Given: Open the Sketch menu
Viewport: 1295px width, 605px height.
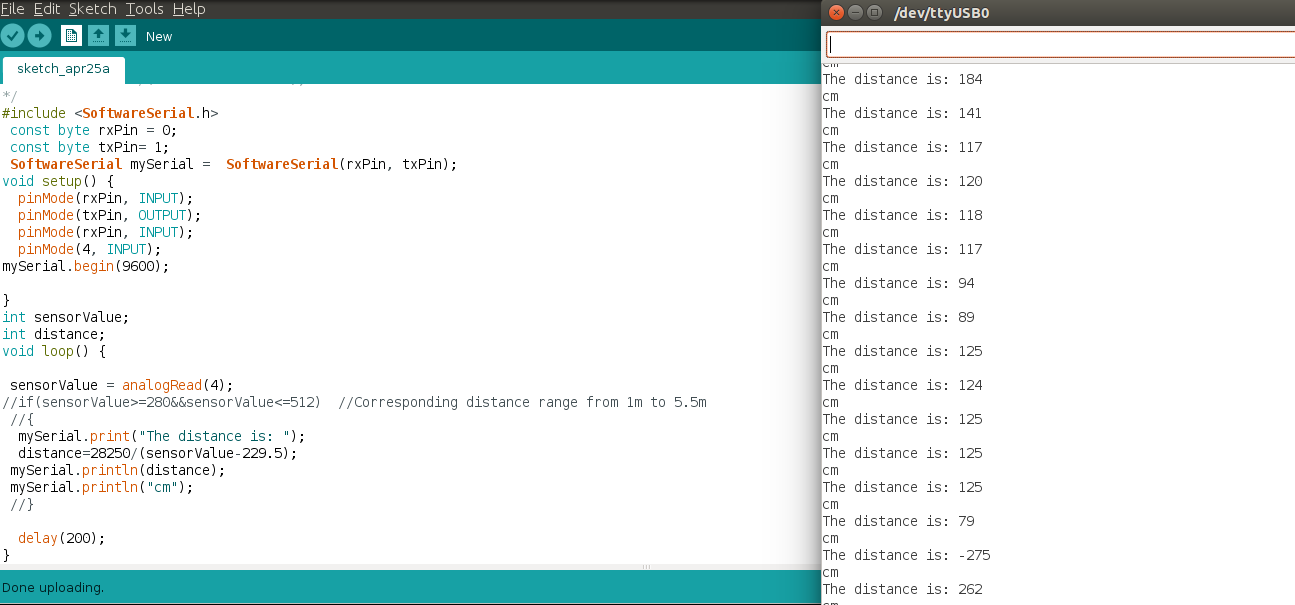Looking at the screenshot, I should pos(92,9).
